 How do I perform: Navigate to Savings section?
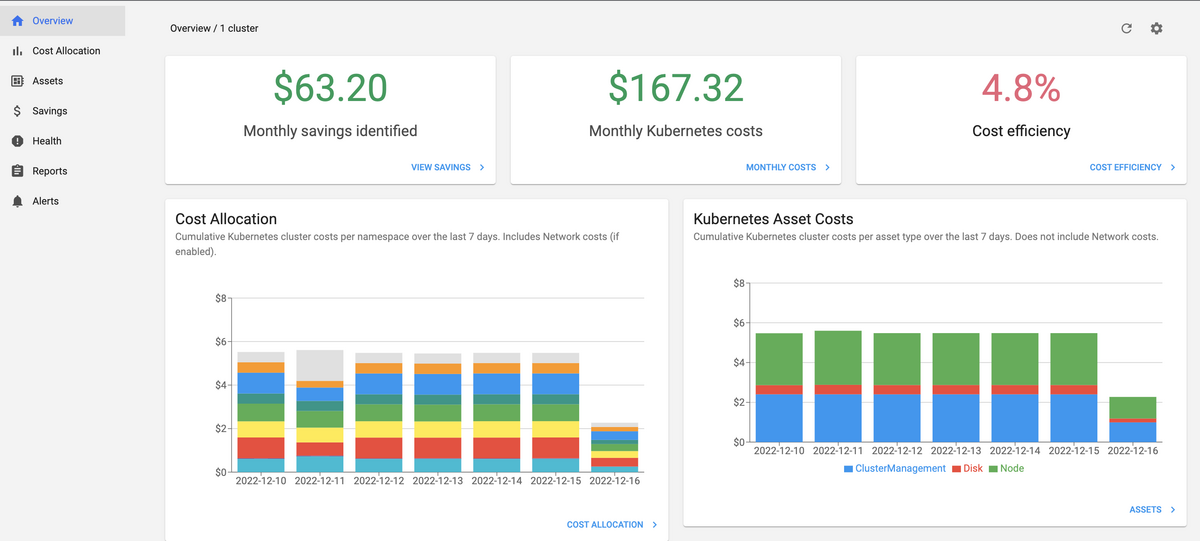pos(63,111)
